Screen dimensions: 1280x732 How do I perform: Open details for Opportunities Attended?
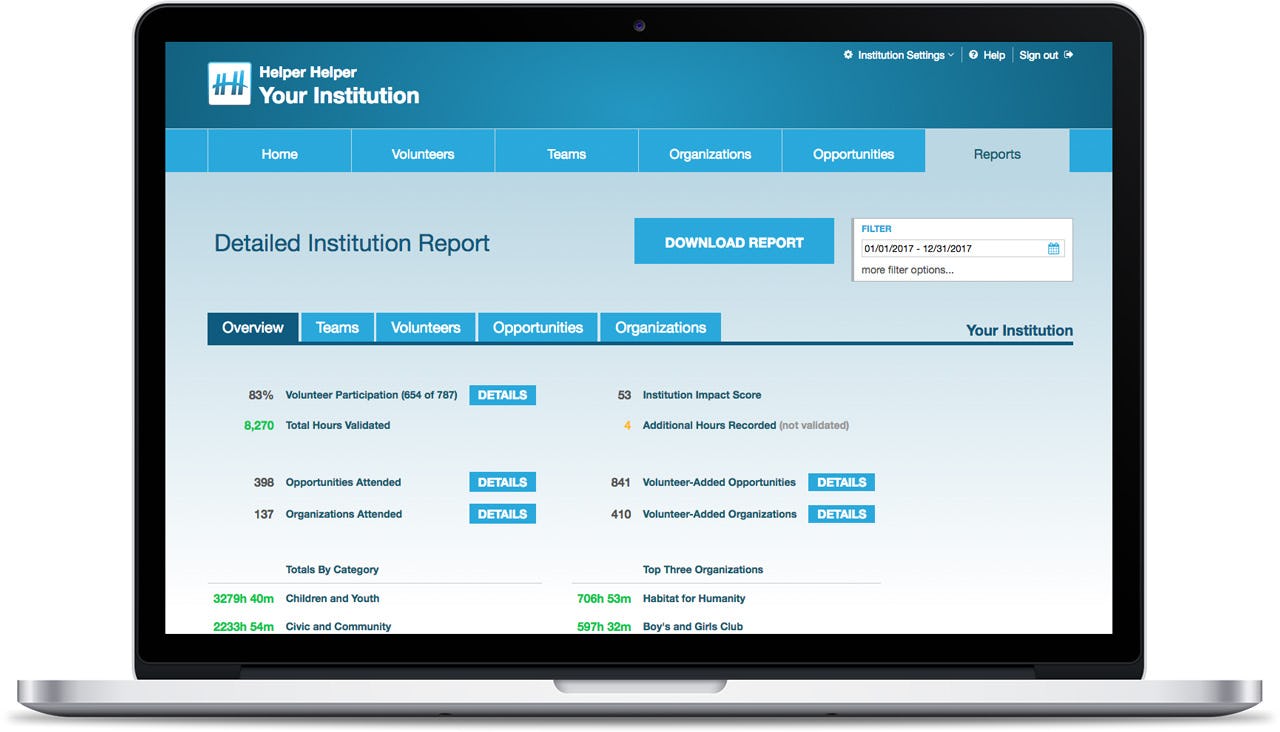502,481
